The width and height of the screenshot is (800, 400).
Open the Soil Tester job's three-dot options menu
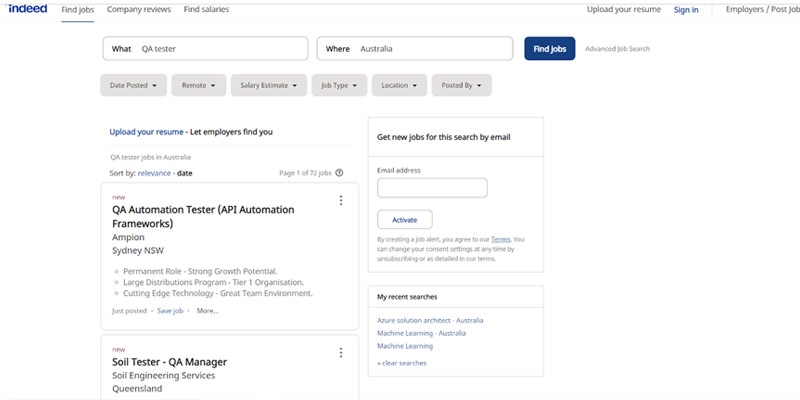(x=341, y=353)
